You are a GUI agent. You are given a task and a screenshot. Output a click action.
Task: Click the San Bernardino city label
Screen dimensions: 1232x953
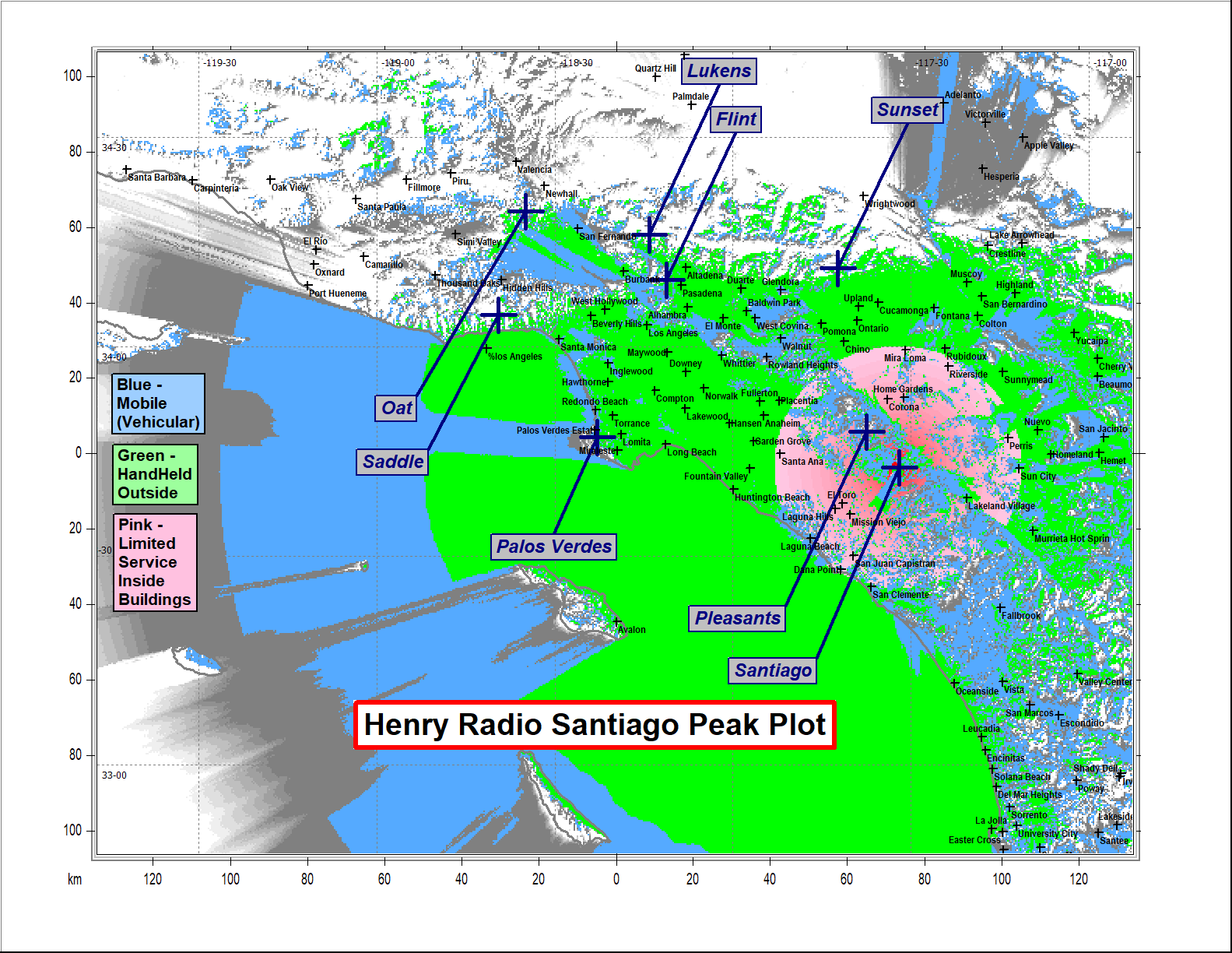(x=1015, y=304)
